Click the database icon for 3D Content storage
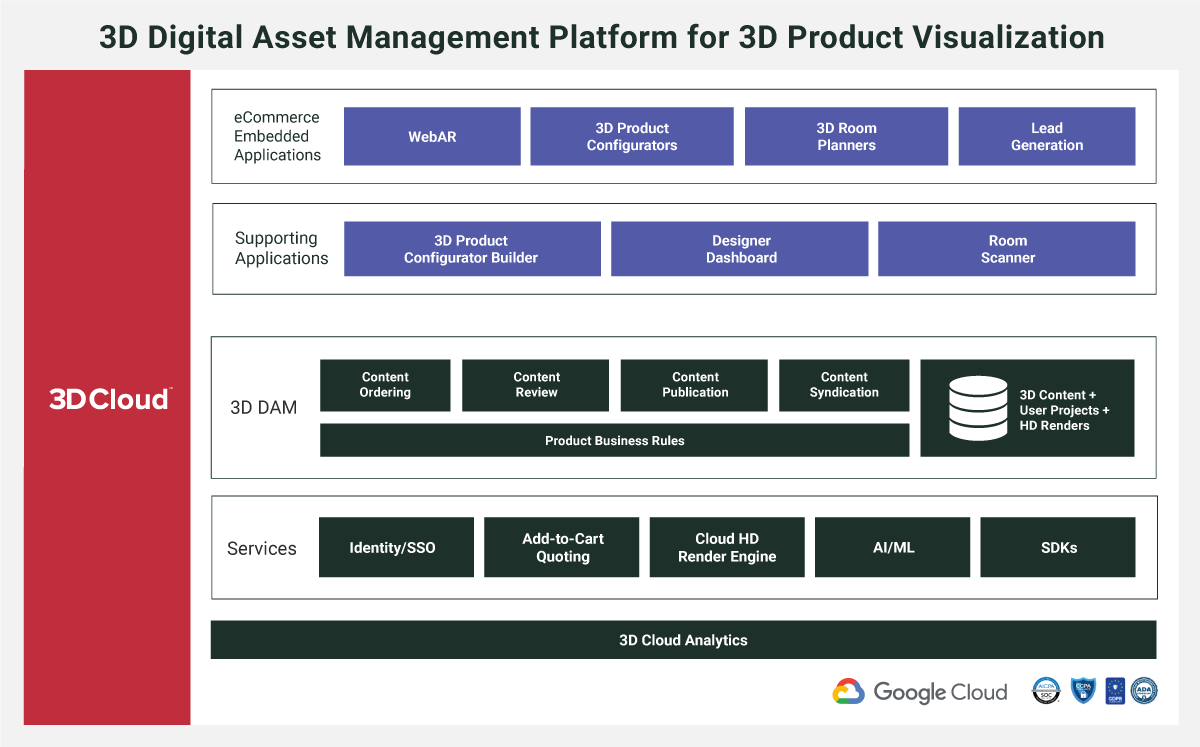The image size is (1200, 747). point(978,407)
